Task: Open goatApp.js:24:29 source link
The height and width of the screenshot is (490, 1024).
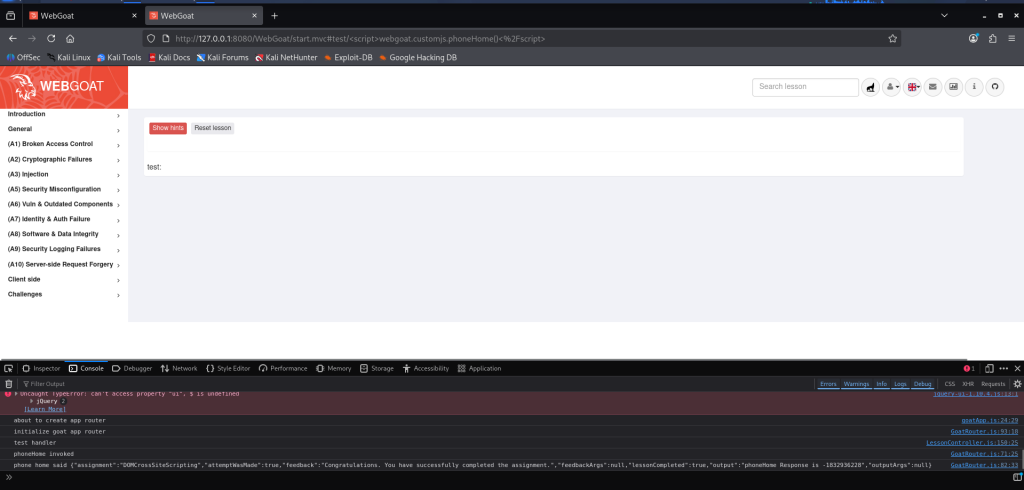Action: pyautogui.click(x=990, y=421)
